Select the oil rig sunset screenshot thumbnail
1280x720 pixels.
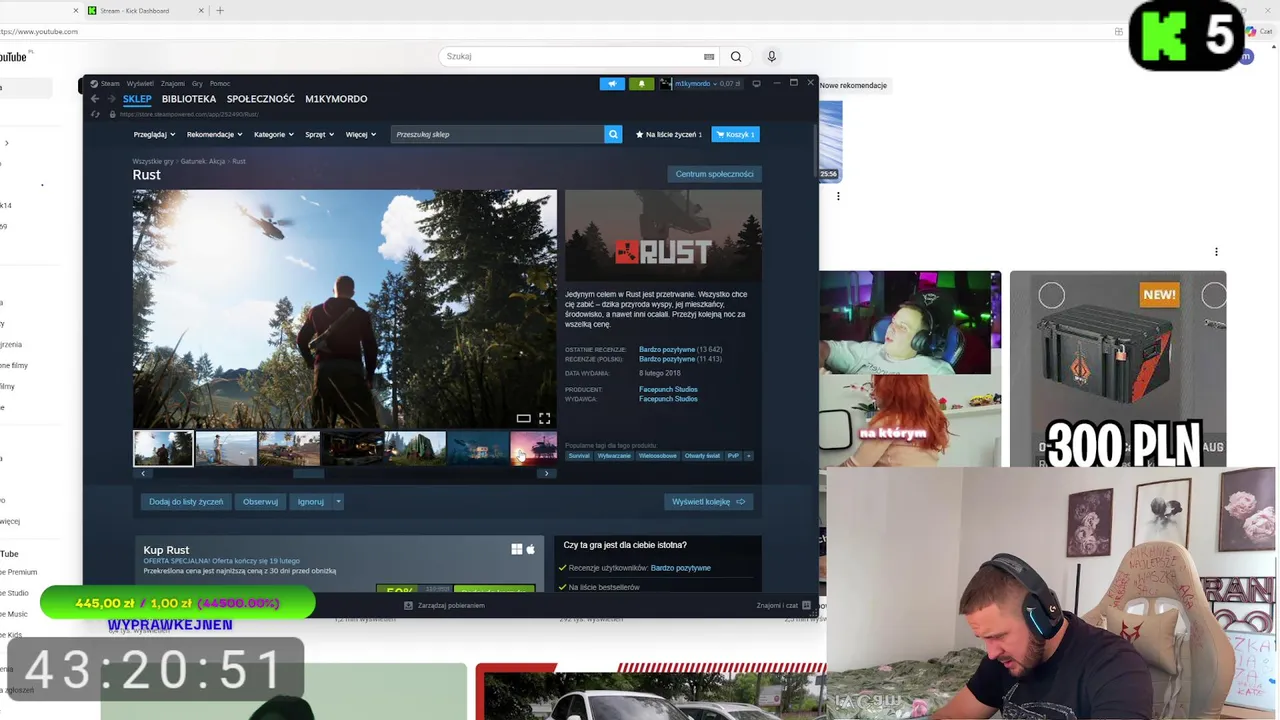click(x=533, y=448)
